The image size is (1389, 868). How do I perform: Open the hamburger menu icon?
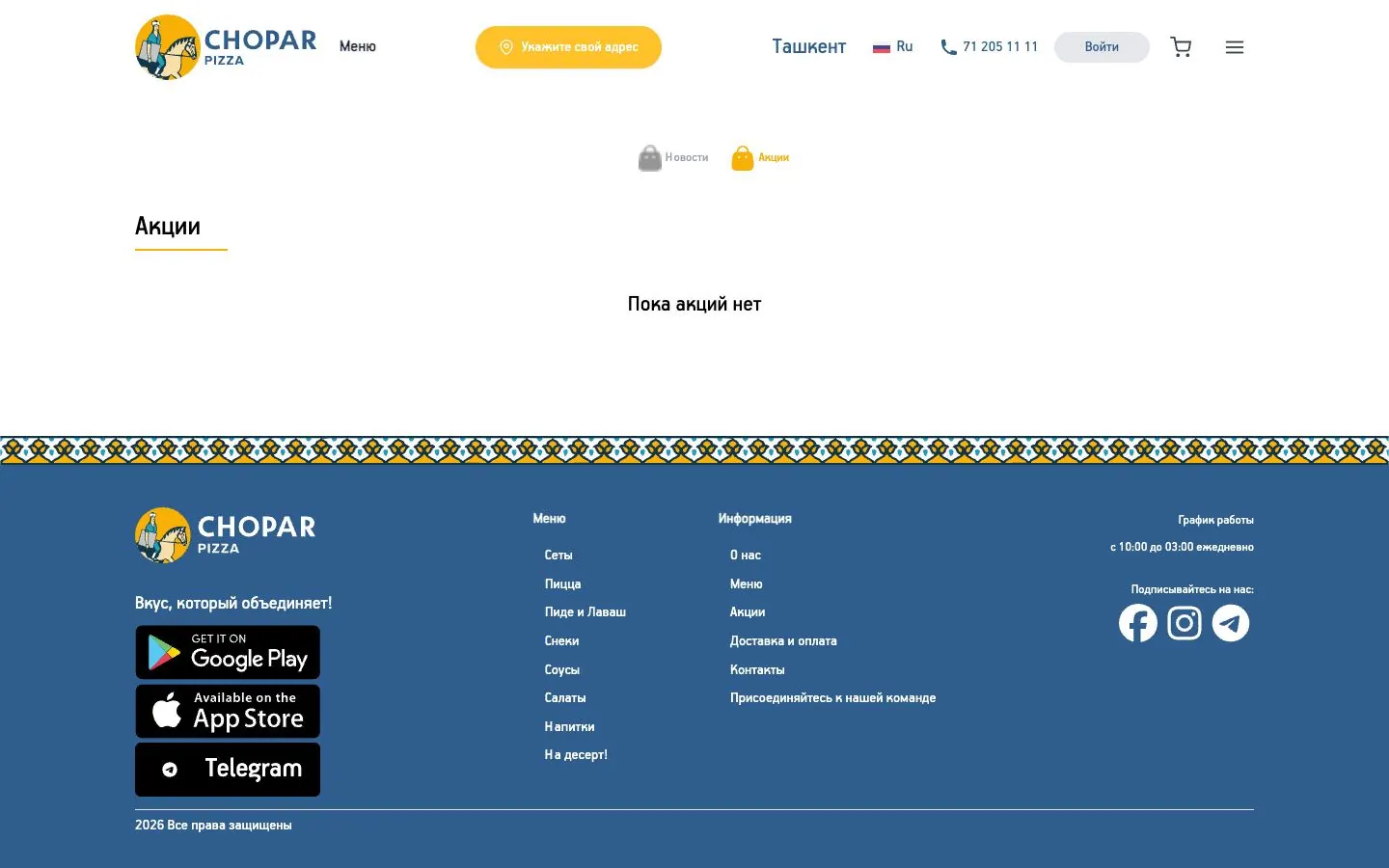coord(1235,47)
